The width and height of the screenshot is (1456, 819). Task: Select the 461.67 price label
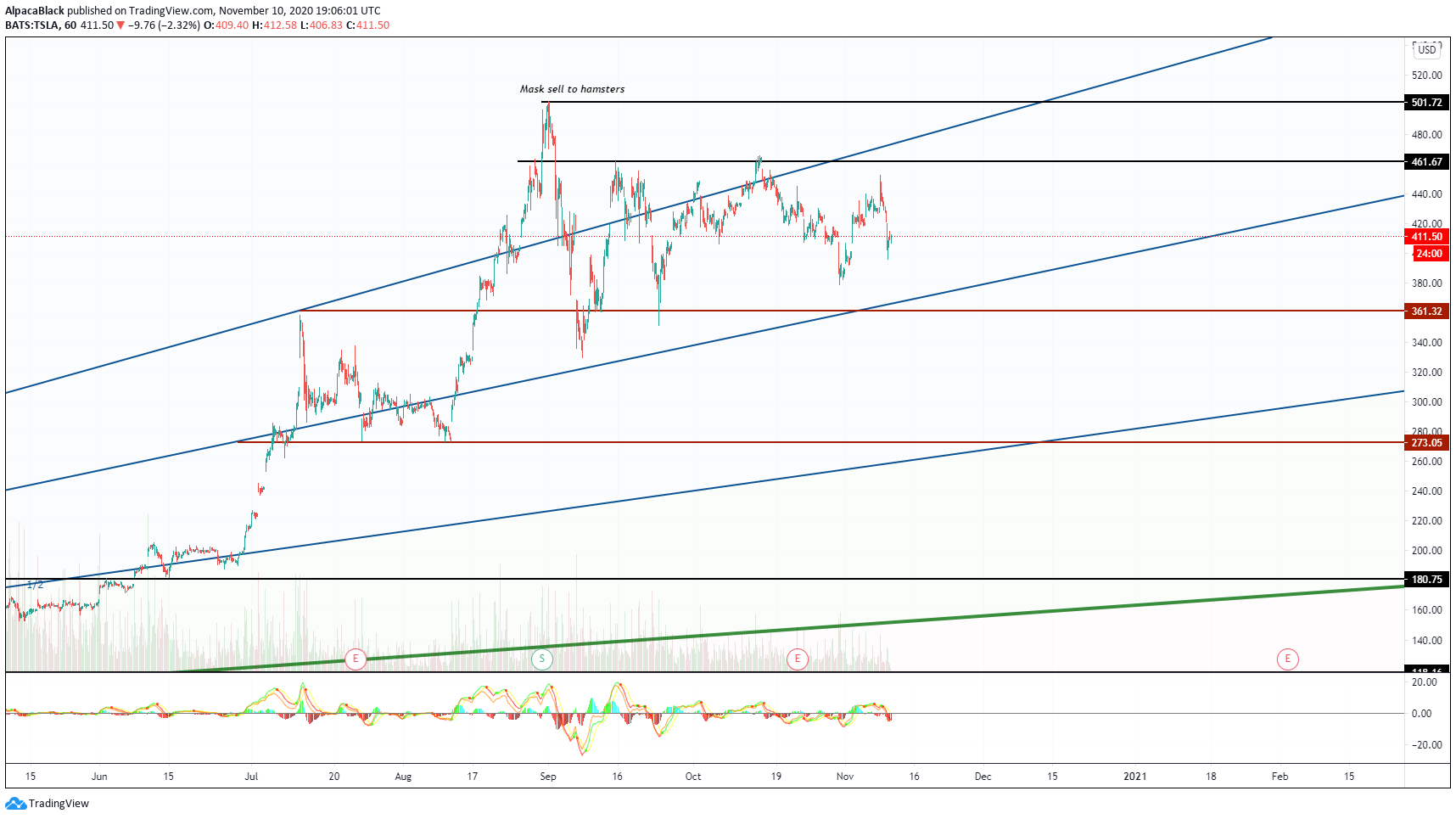pyautogui.click(x=1426, y=162)
